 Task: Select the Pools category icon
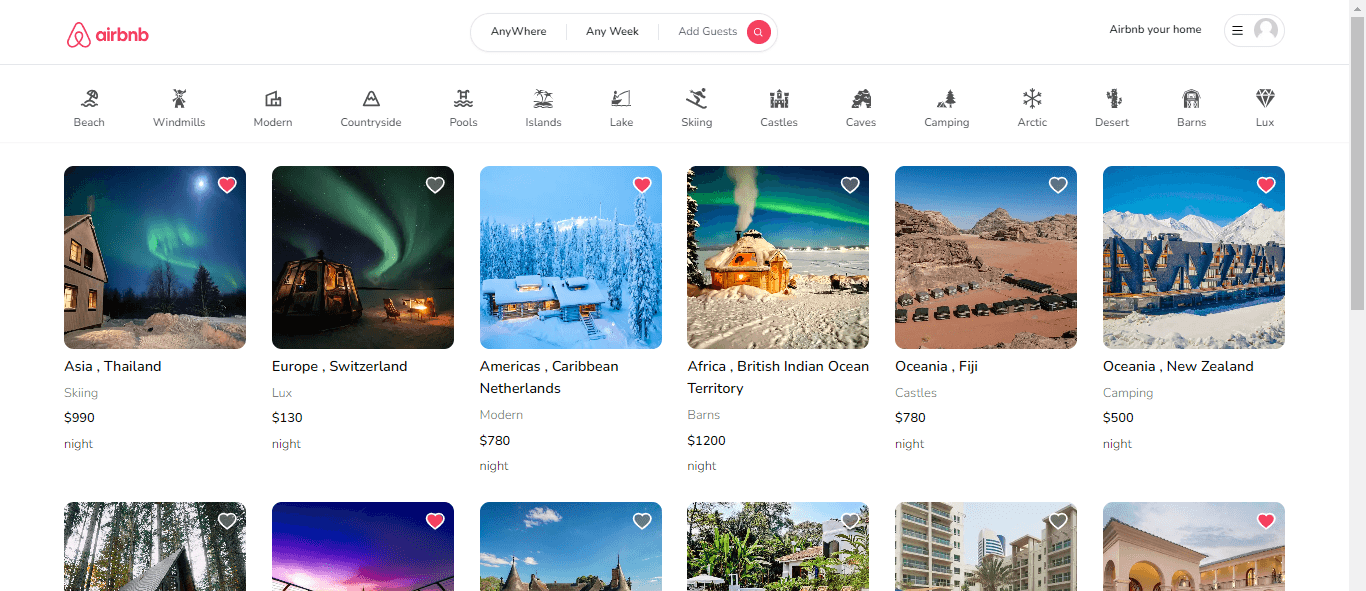click(x=463, y=98)
